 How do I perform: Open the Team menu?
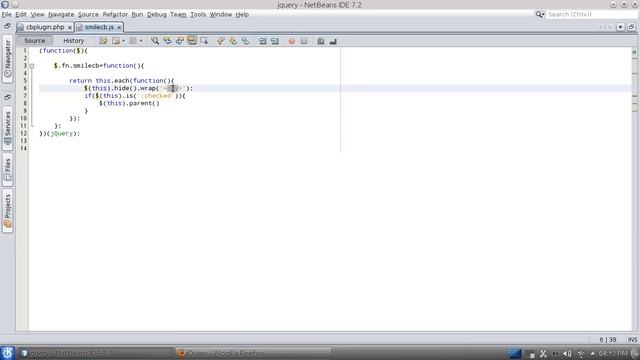click(178, 14)
